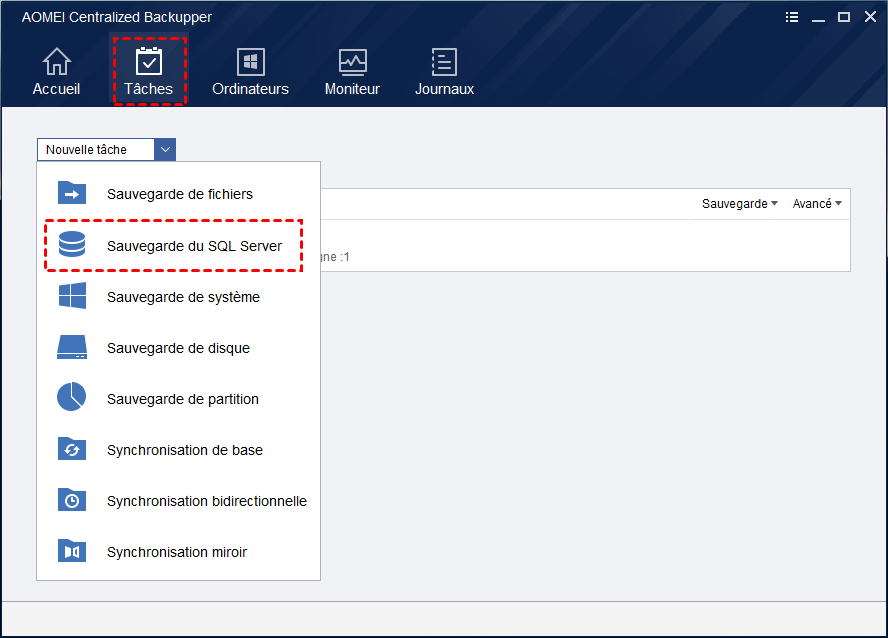Open the Moniteur monitor icon
The image size is (888, 638).
pos(352,62)
